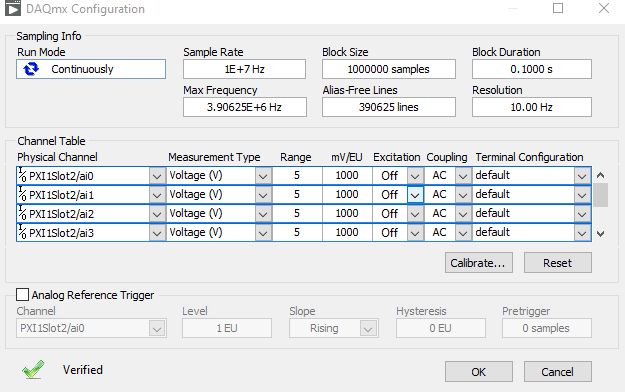The width and height of the screenshot is (625, 392).
Task: Click the Reset button
Action: 558,263
